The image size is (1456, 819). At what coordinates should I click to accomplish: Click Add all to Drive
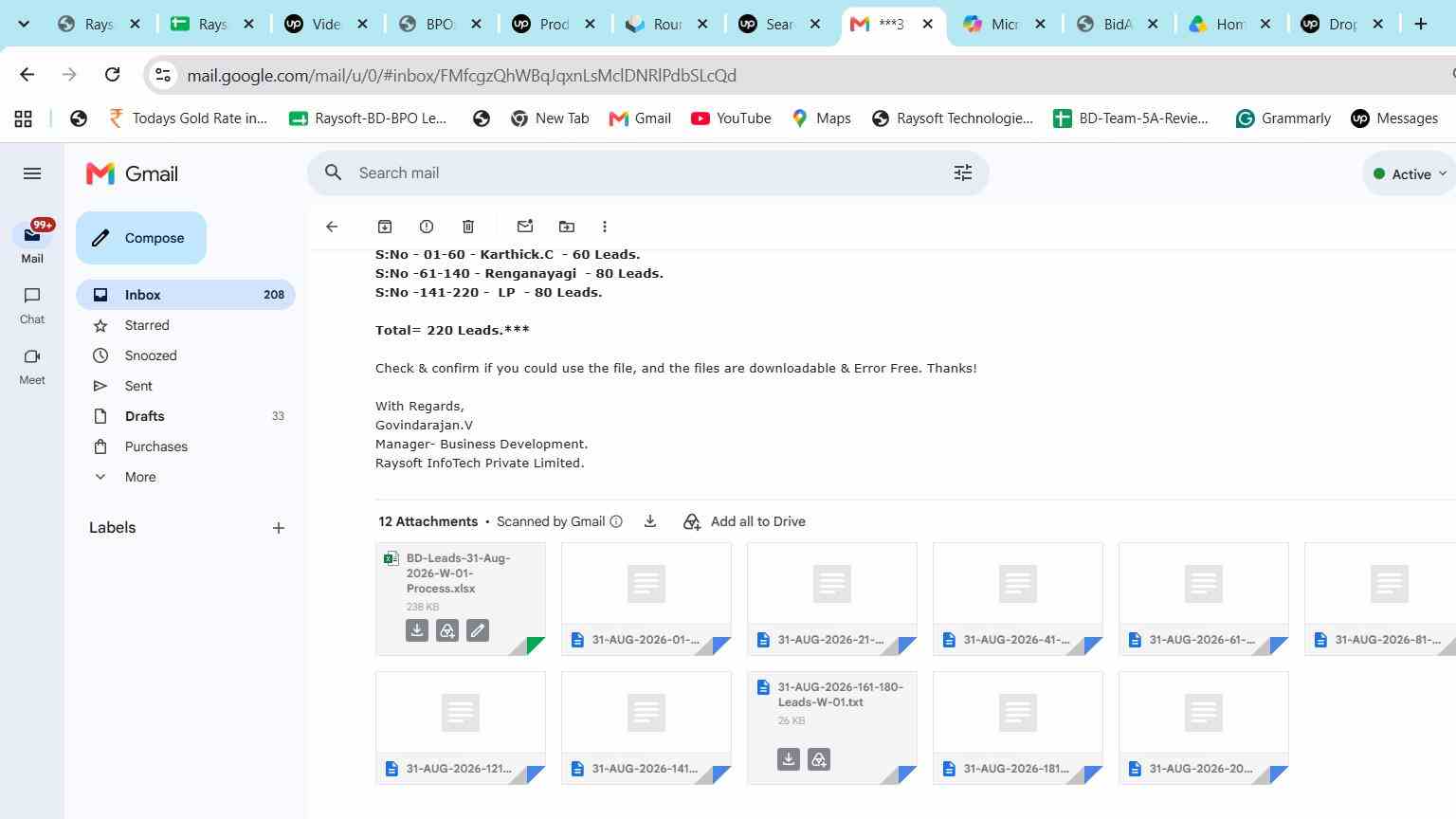pyautogui.click(x=744, y=521)
